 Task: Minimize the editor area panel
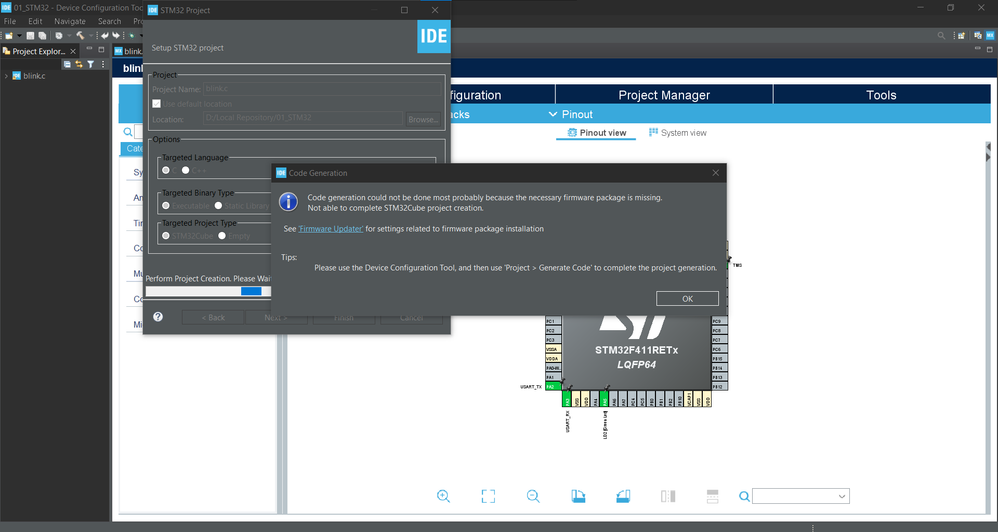tap(978, 48)
